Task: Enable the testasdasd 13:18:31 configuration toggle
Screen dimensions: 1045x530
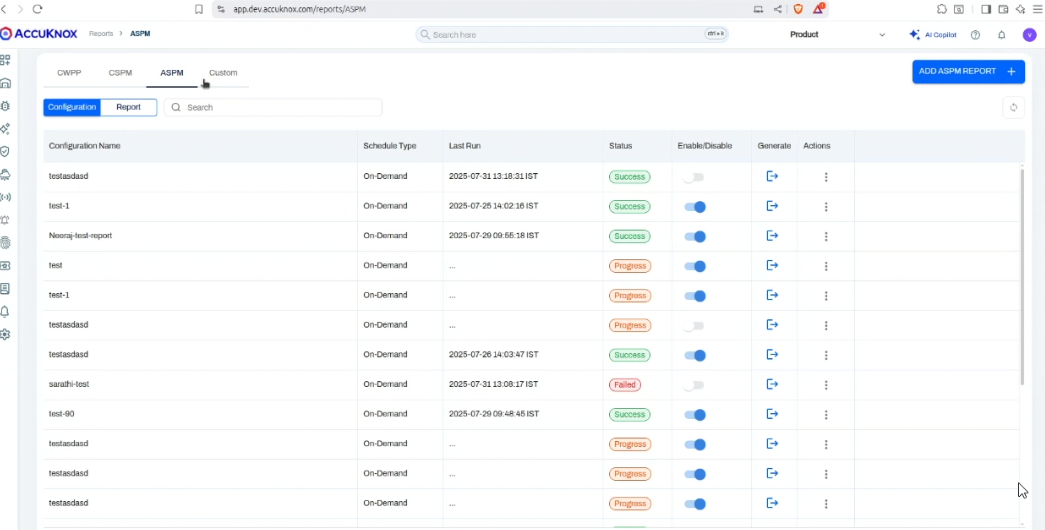Action: 694,177
